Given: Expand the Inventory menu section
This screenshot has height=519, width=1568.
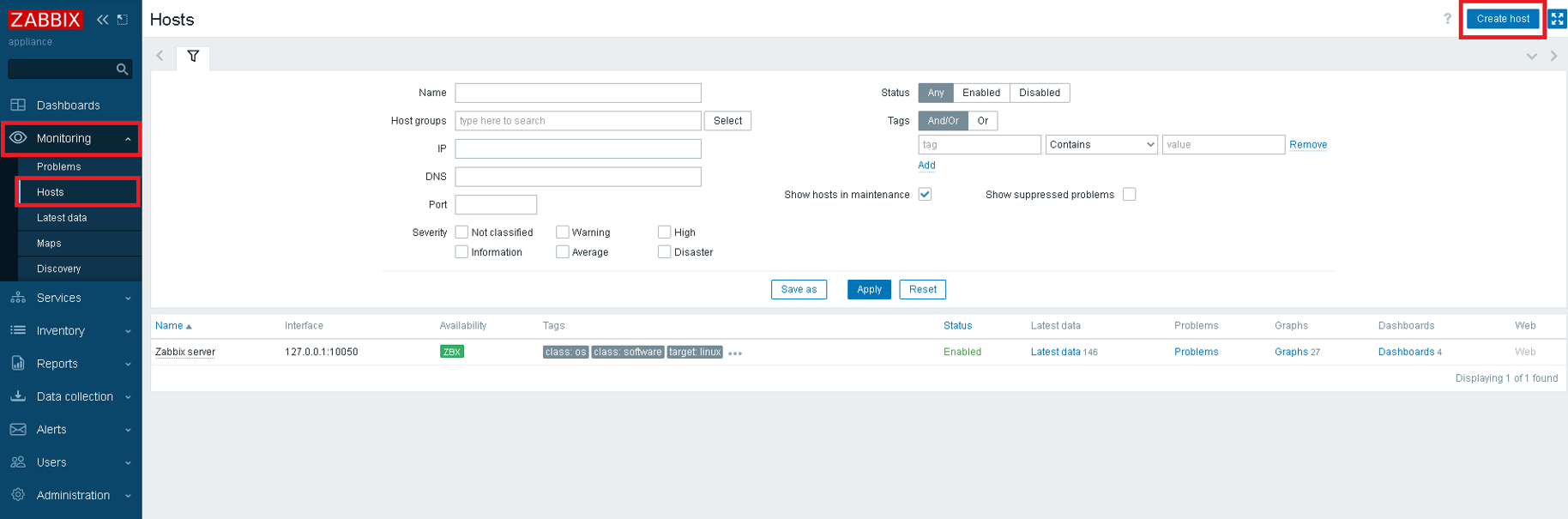Looking at the screenshot, I should click(x=128, y=331).
